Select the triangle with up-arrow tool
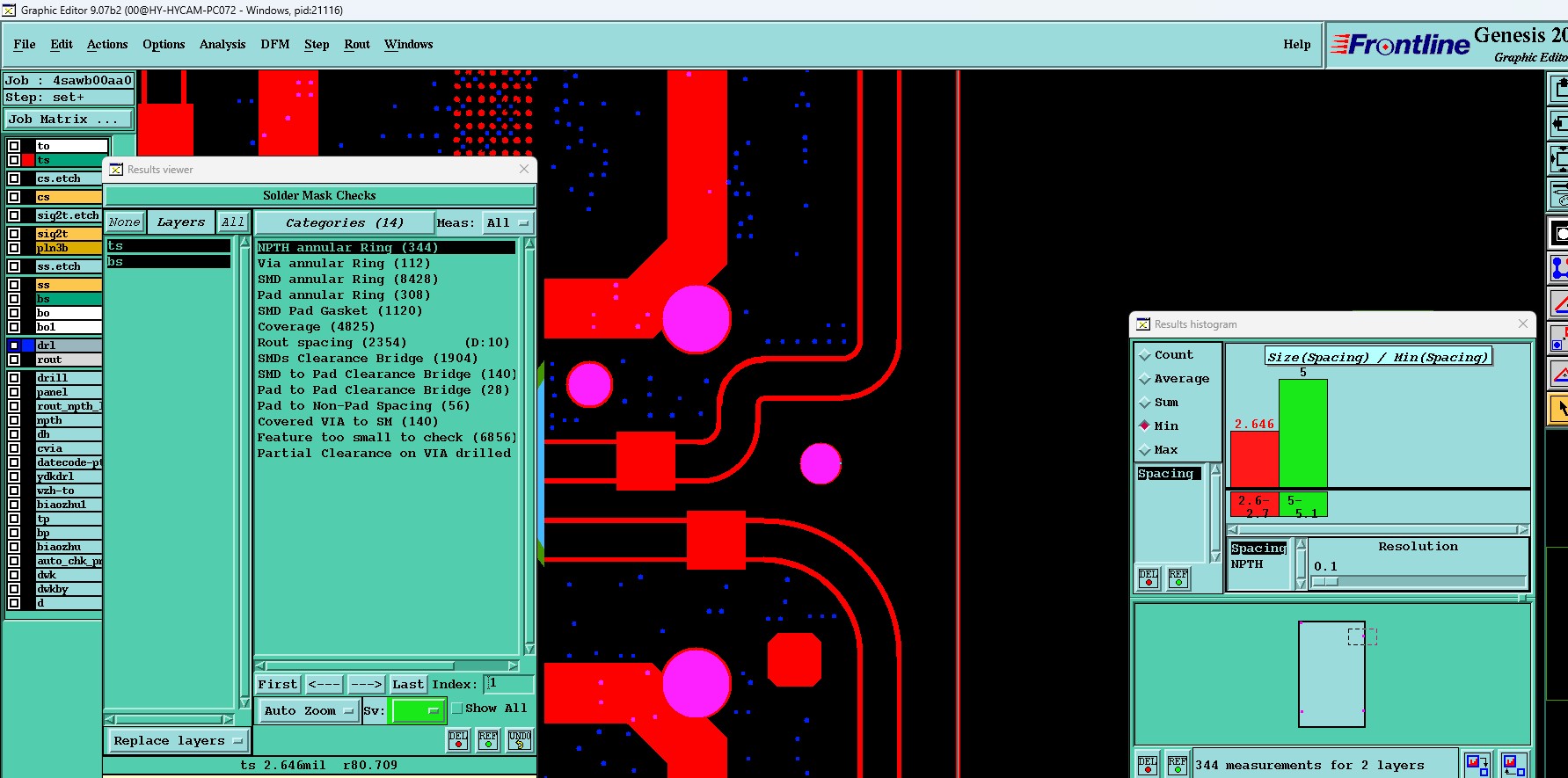Screen dimensions: 1568x778 tap(1559, 374)
